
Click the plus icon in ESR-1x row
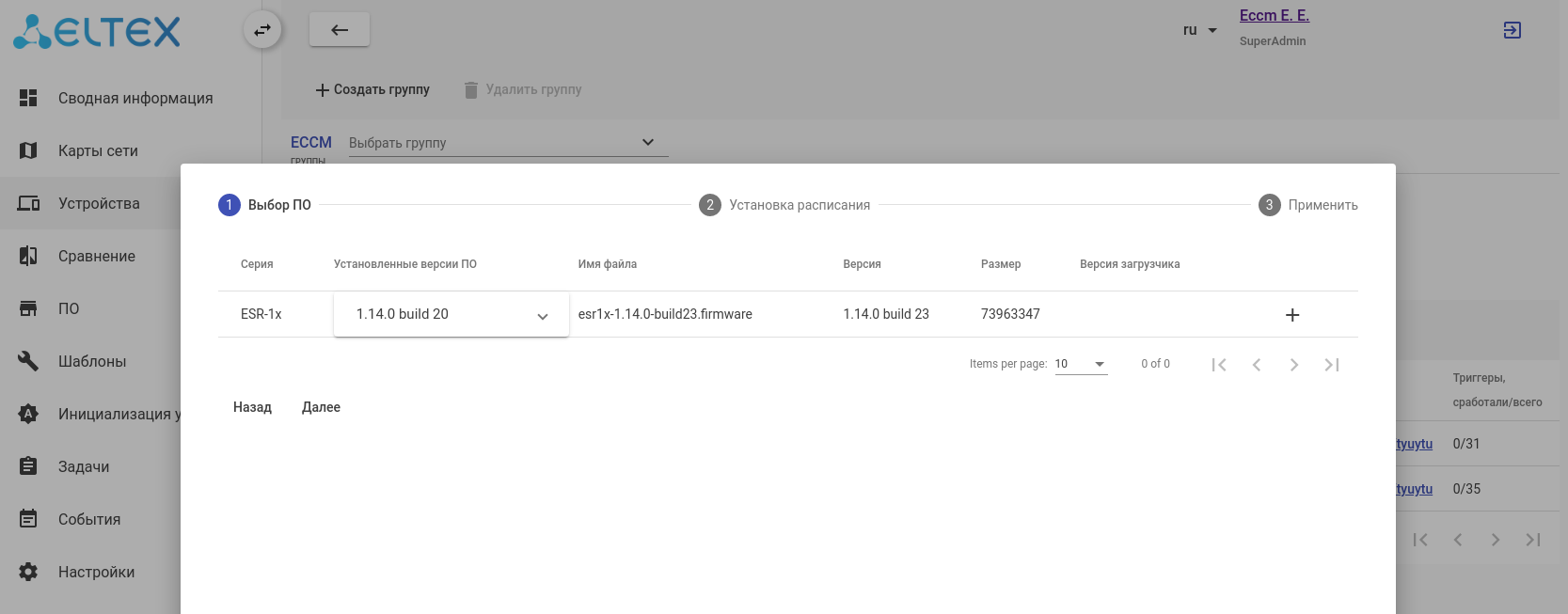tap(1292, 315)
